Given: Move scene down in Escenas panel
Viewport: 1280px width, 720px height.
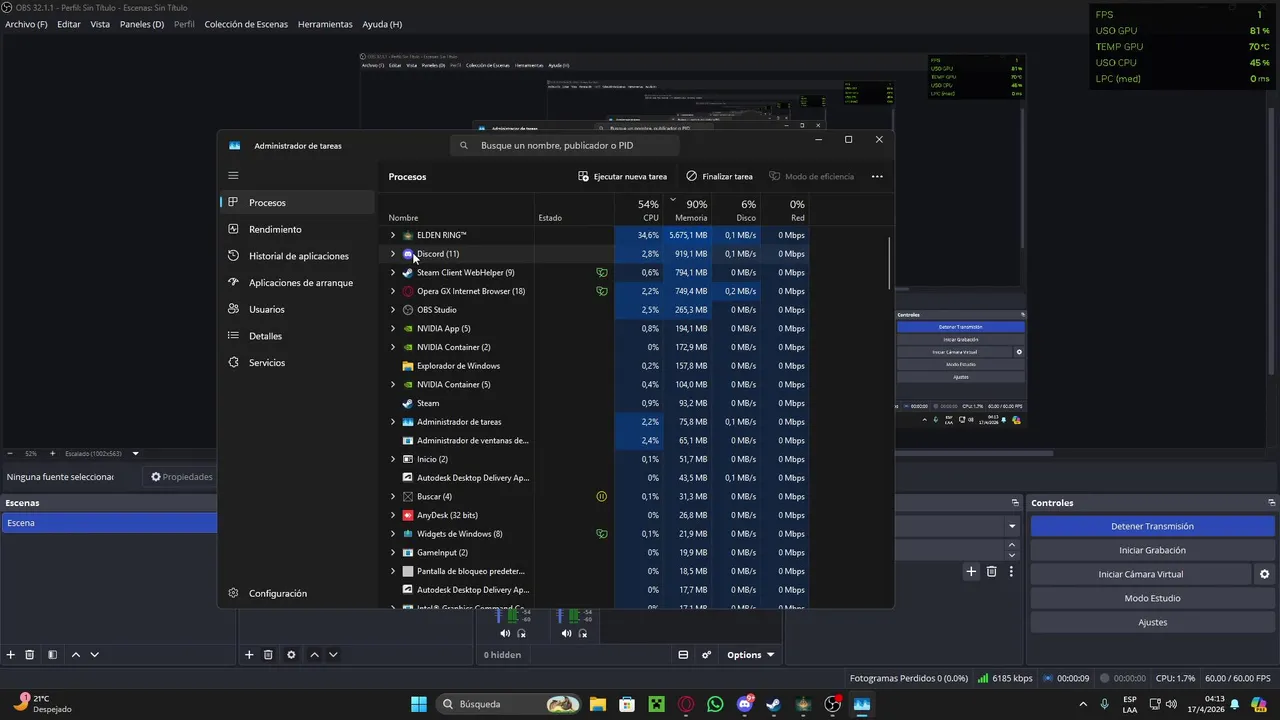Looking at the screenshot, I should click(x=94, y=655).
